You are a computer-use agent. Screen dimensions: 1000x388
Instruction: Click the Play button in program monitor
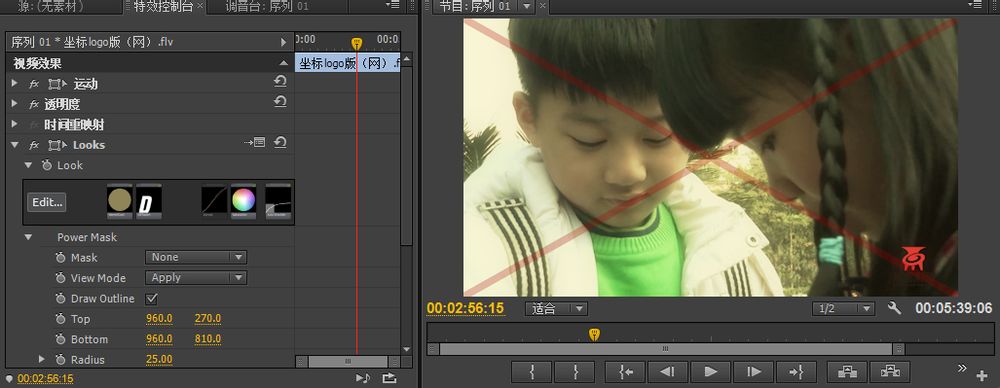click(710, 371)
